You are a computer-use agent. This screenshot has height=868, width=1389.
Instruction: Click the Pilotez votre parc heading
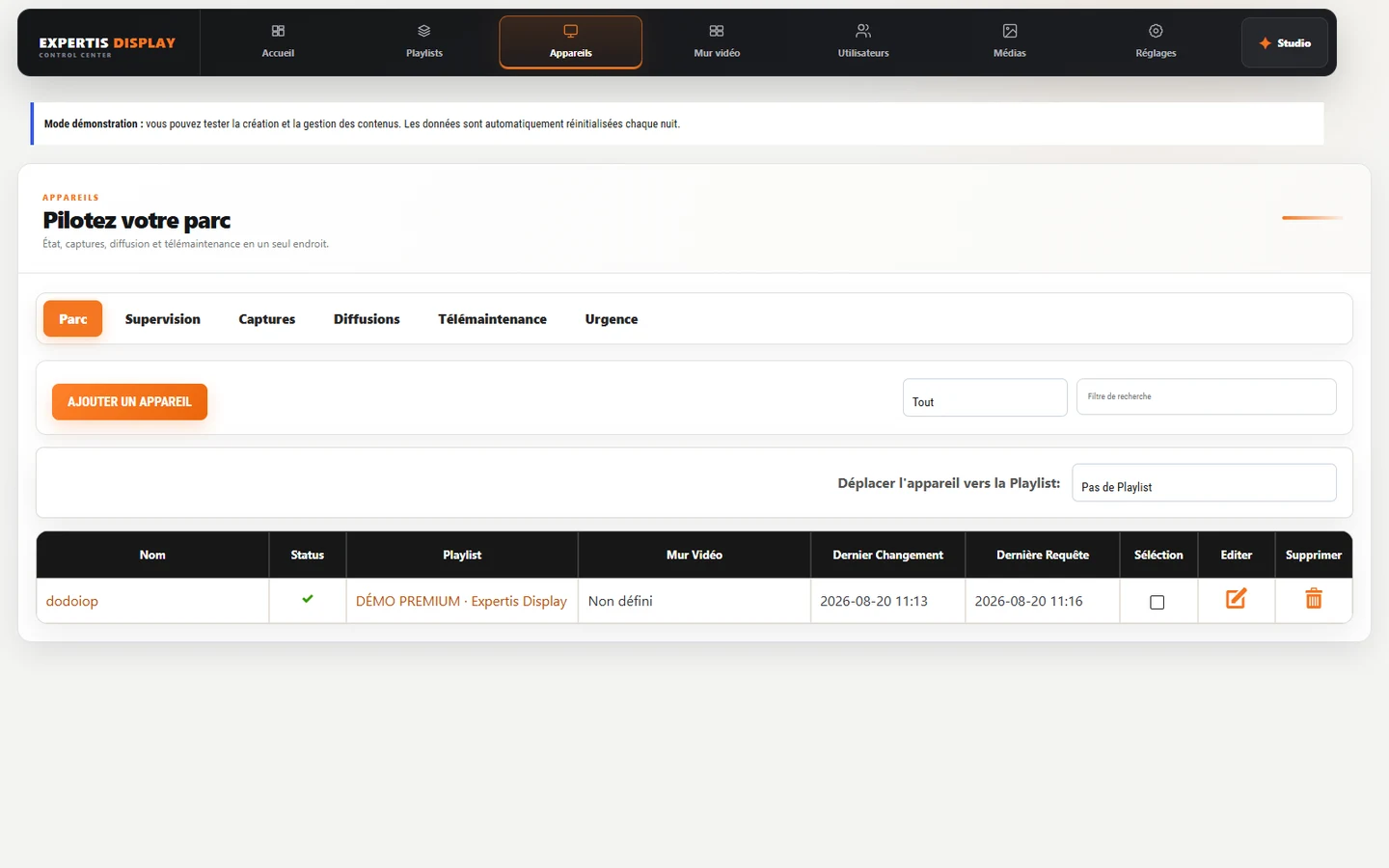(x=137, y=221)
